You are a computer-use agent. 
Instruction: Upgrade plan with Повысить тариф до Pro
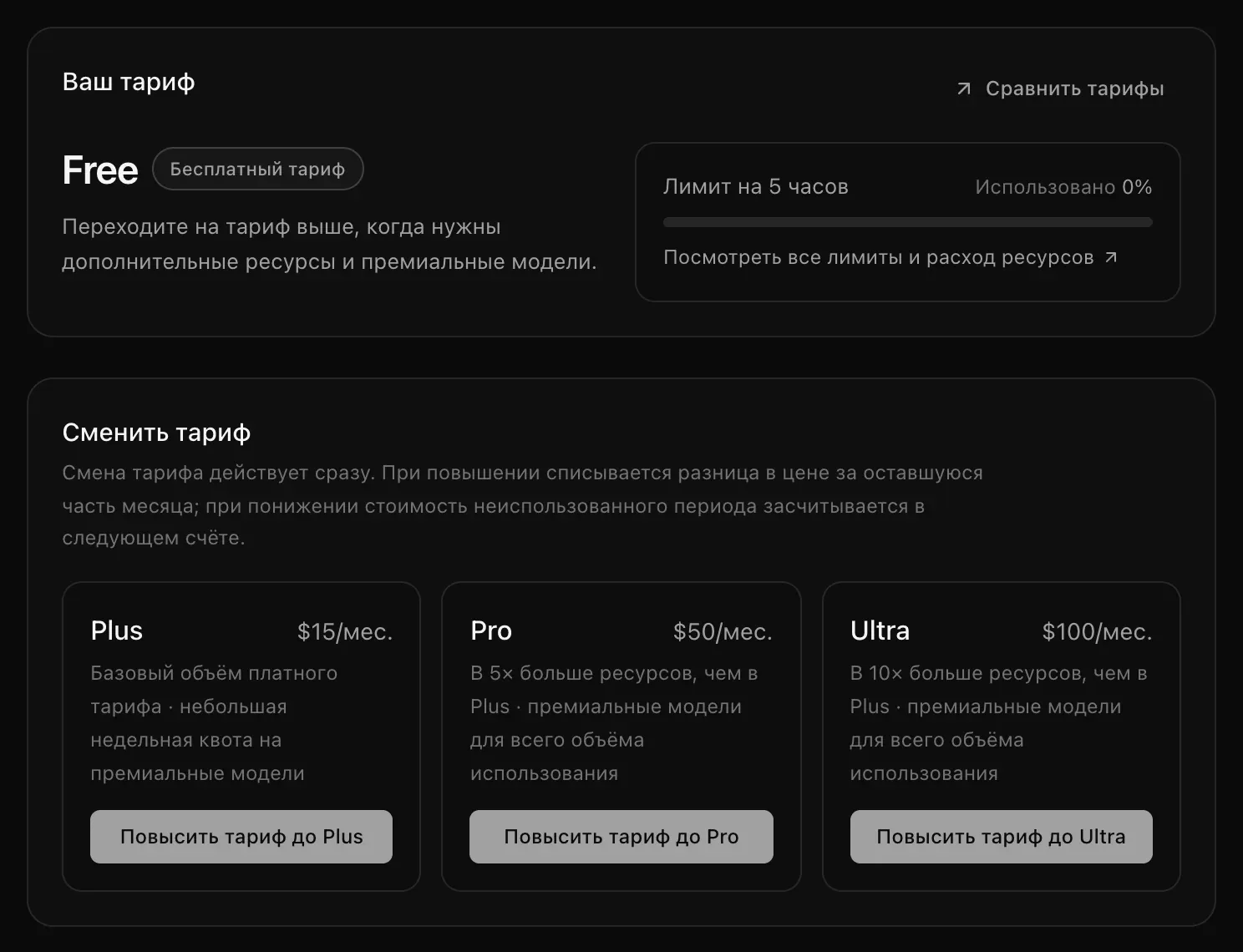tap(621, 837)
